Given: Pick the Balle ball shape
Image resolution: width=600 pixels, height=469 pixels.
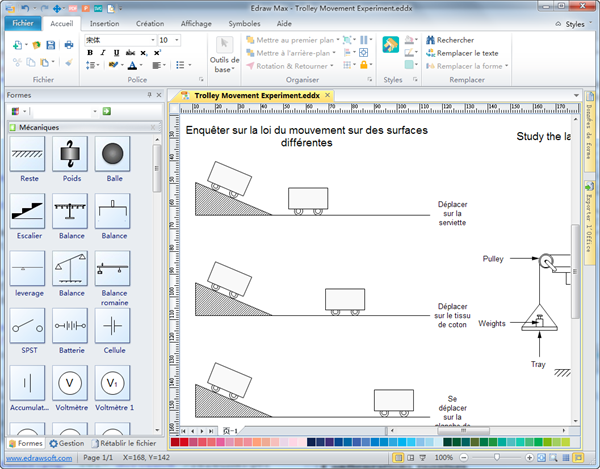Looking at the screenshot, I should point(114,153).
